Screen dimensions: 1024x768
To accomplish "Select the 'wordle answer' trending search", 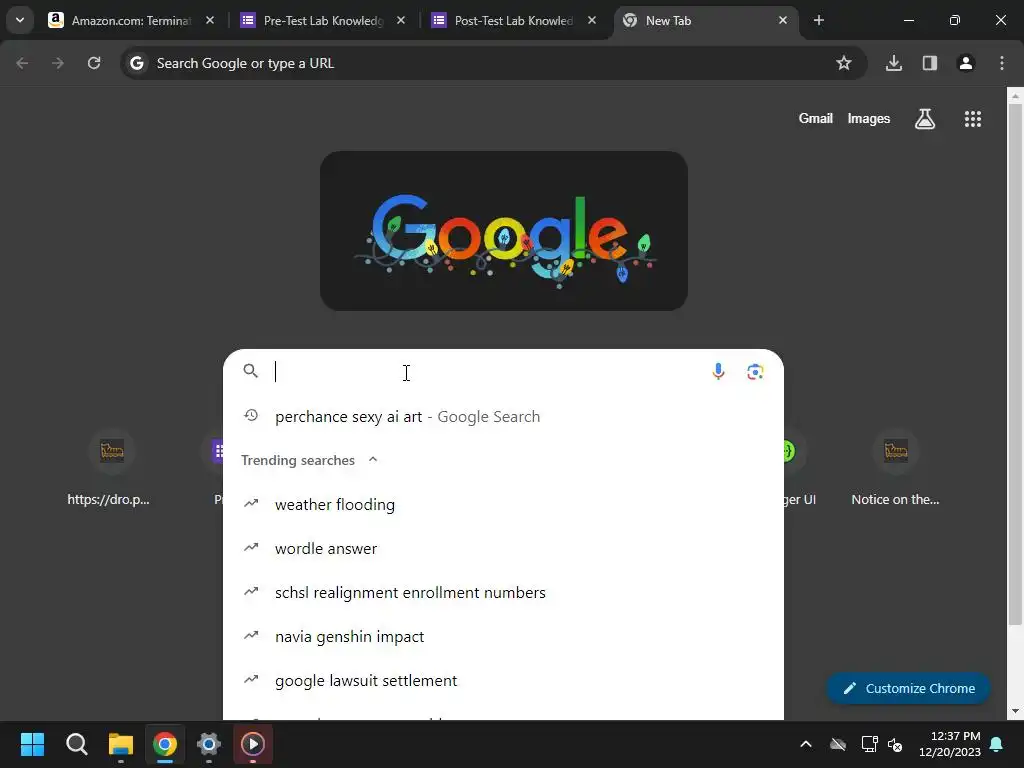I will [503, 548].
